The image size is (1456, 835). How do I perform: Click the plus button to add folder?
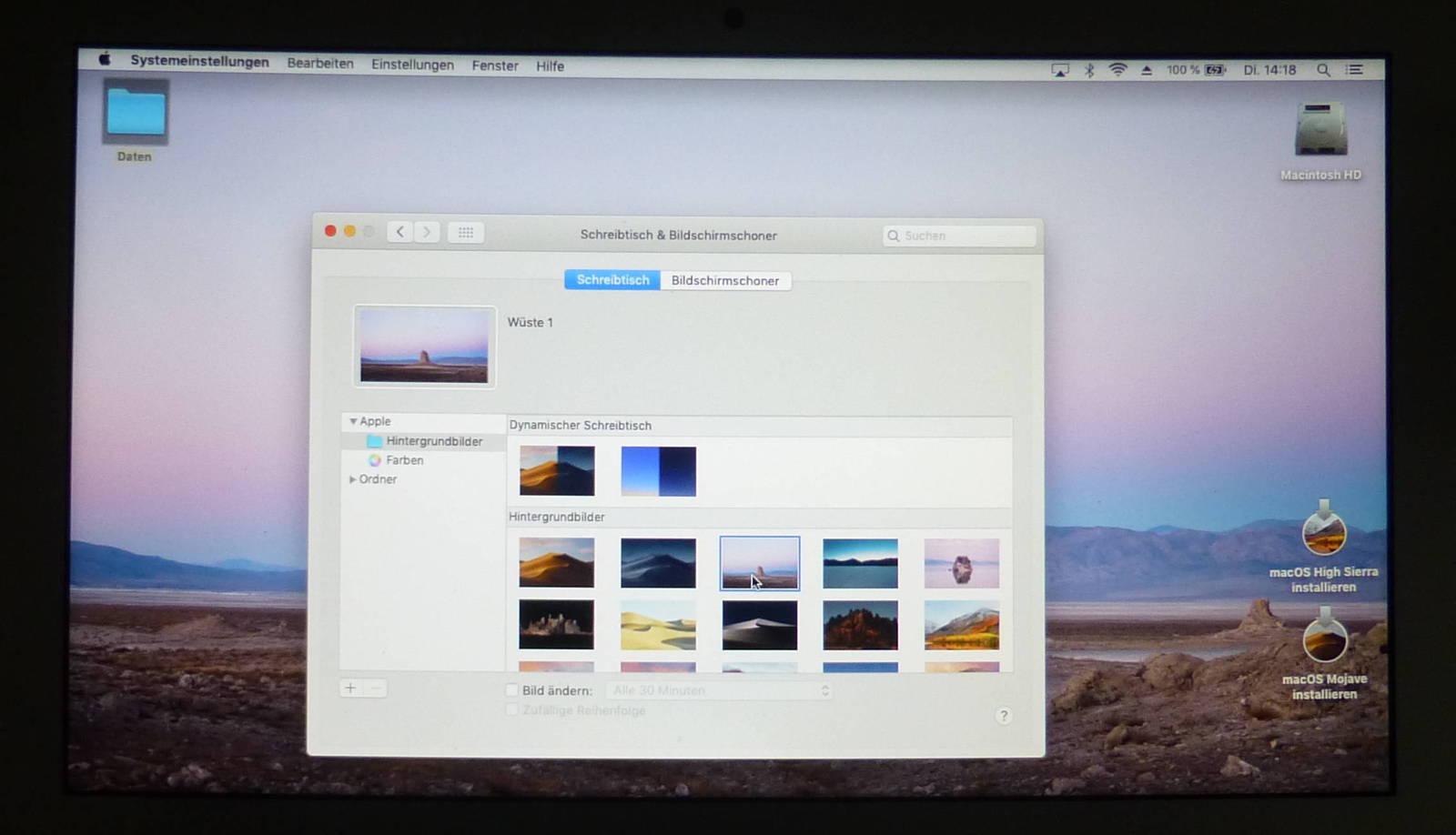tap(350, 689)
